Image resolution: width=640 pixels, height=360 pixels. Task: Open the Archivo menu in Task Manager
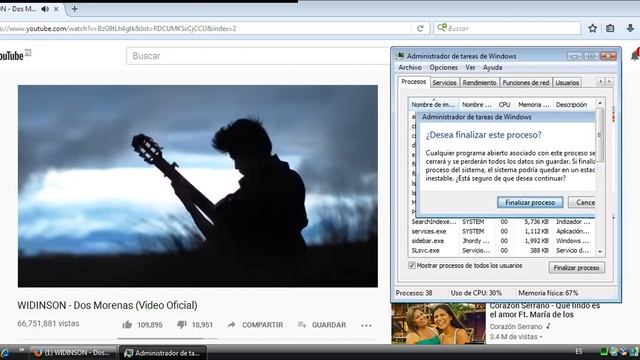tap(410, 67)
